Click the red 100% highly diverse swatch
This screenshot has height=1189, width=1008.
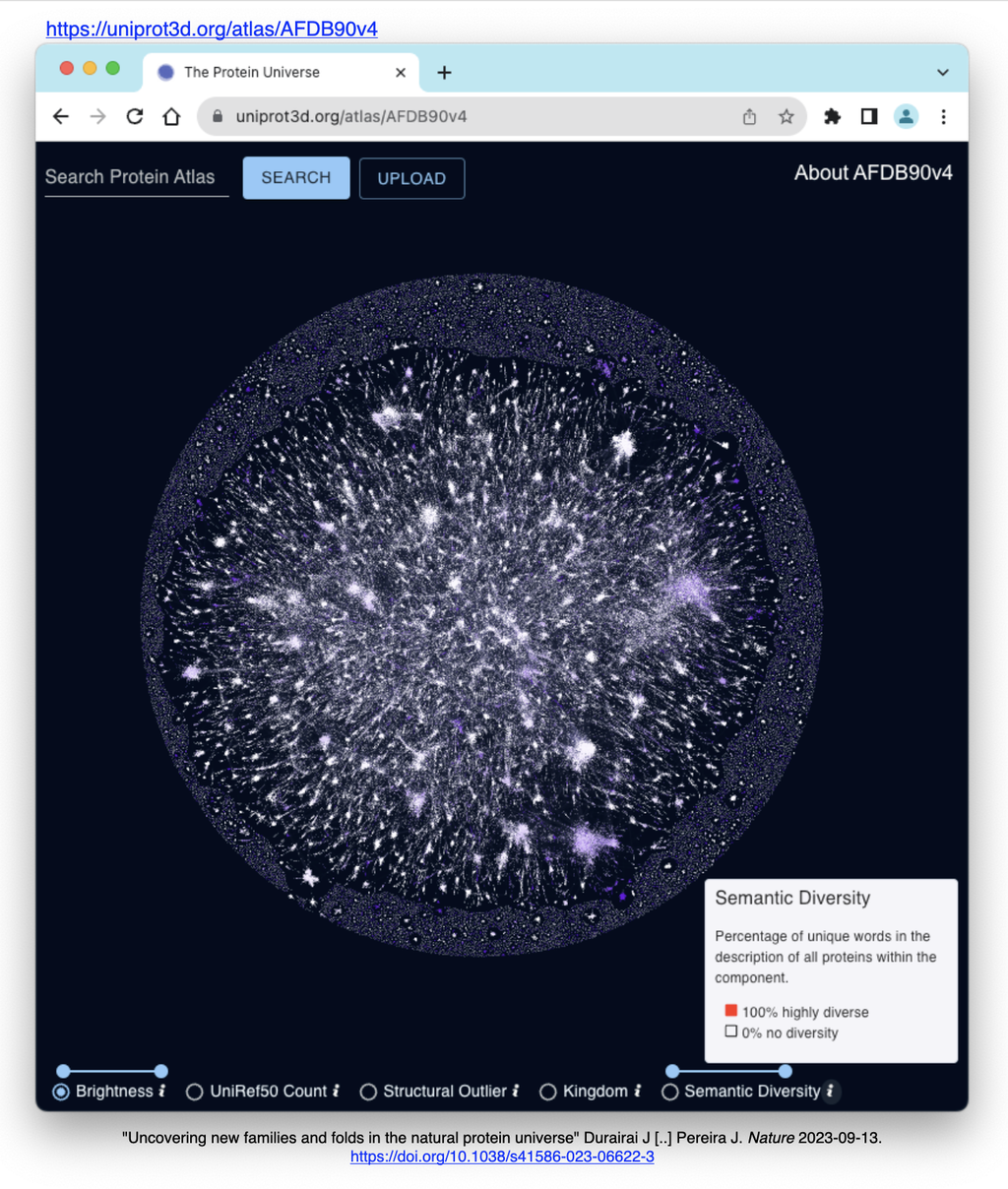click(730, 1011)
